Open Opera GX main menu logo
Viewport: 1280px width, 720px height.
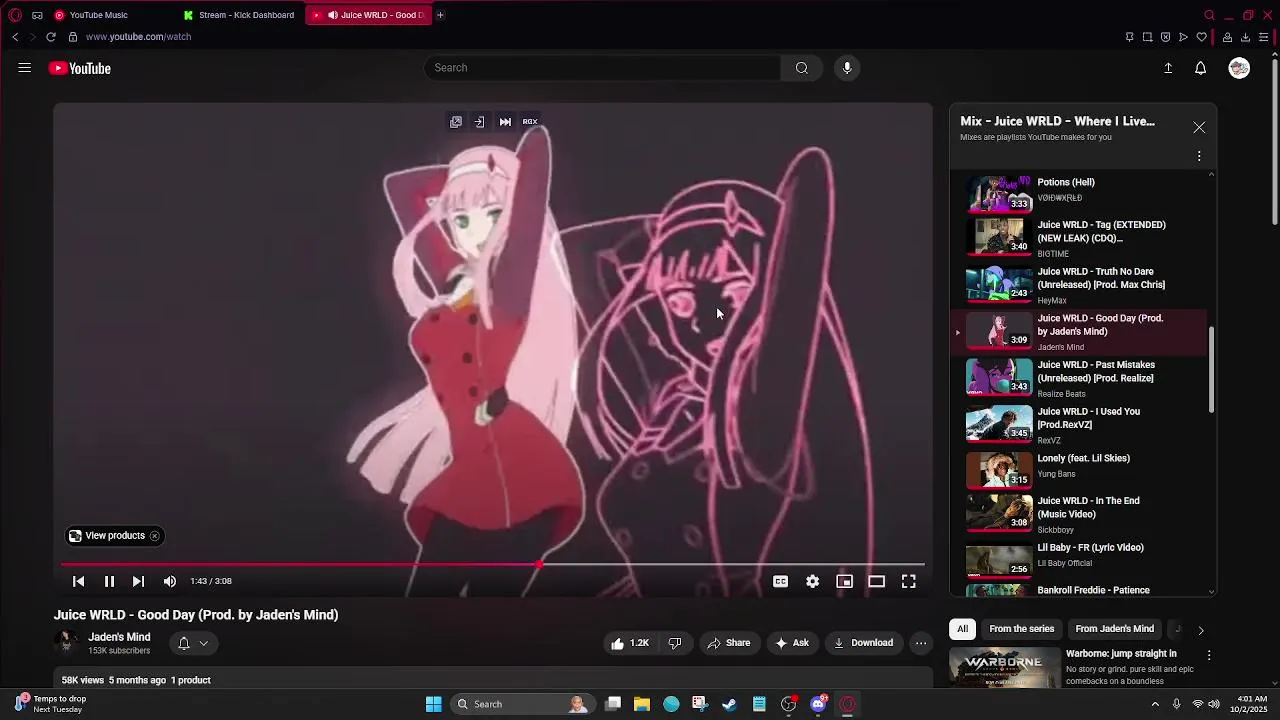(x=15, y=15)
